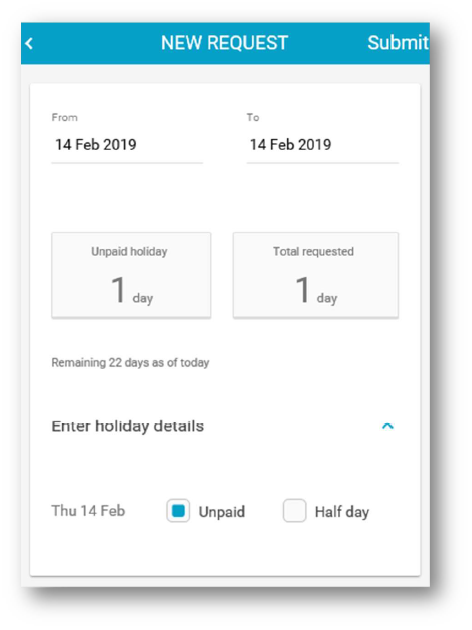Click the NEW REQUEST header title
This screenshot has width=472, height=630.
pos(225,43)
